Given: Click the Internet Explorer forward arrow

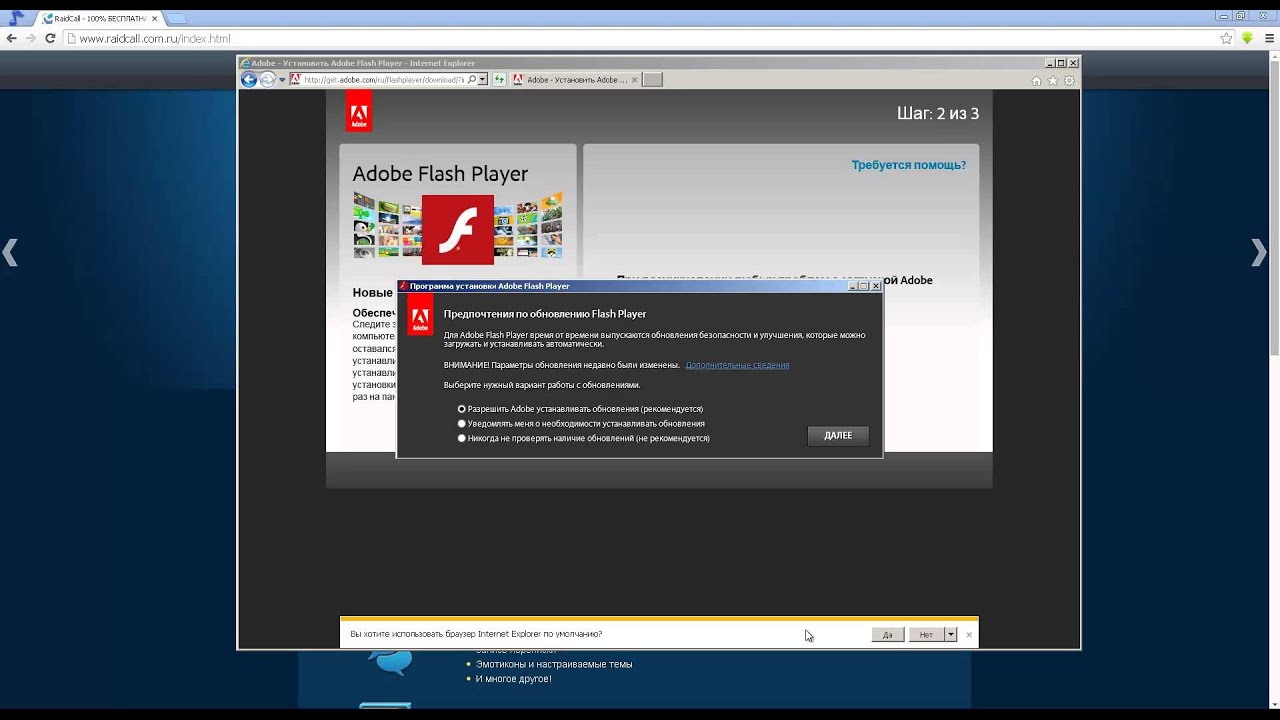Looking at the screenshot, I should tap(267, 80).
